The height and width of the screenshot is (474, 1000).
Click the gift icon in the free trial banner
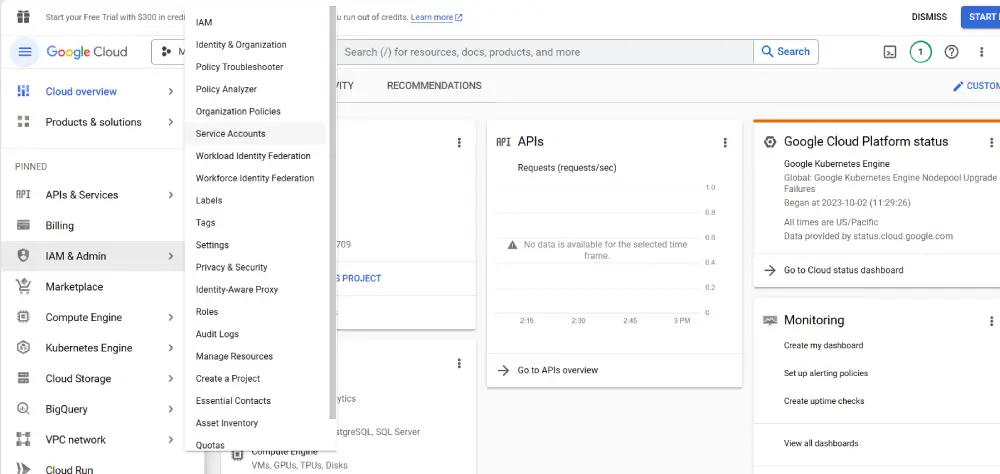[24, 17]
